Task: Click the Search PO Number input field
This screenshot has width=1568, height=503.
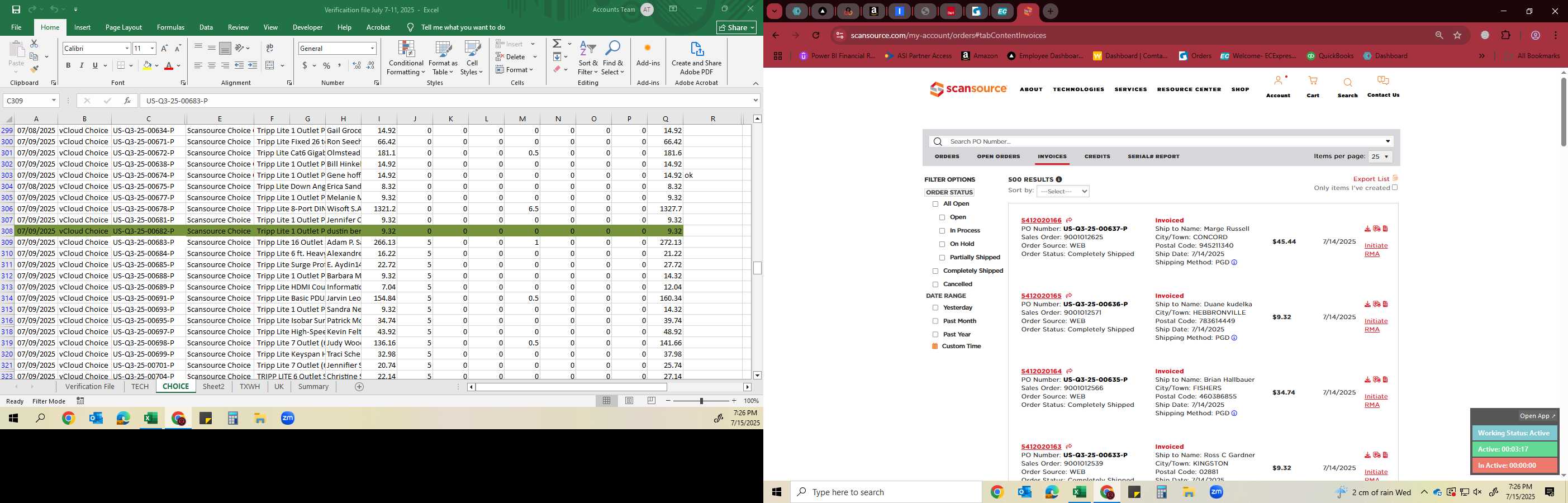Action: [x=1161, y=141]
